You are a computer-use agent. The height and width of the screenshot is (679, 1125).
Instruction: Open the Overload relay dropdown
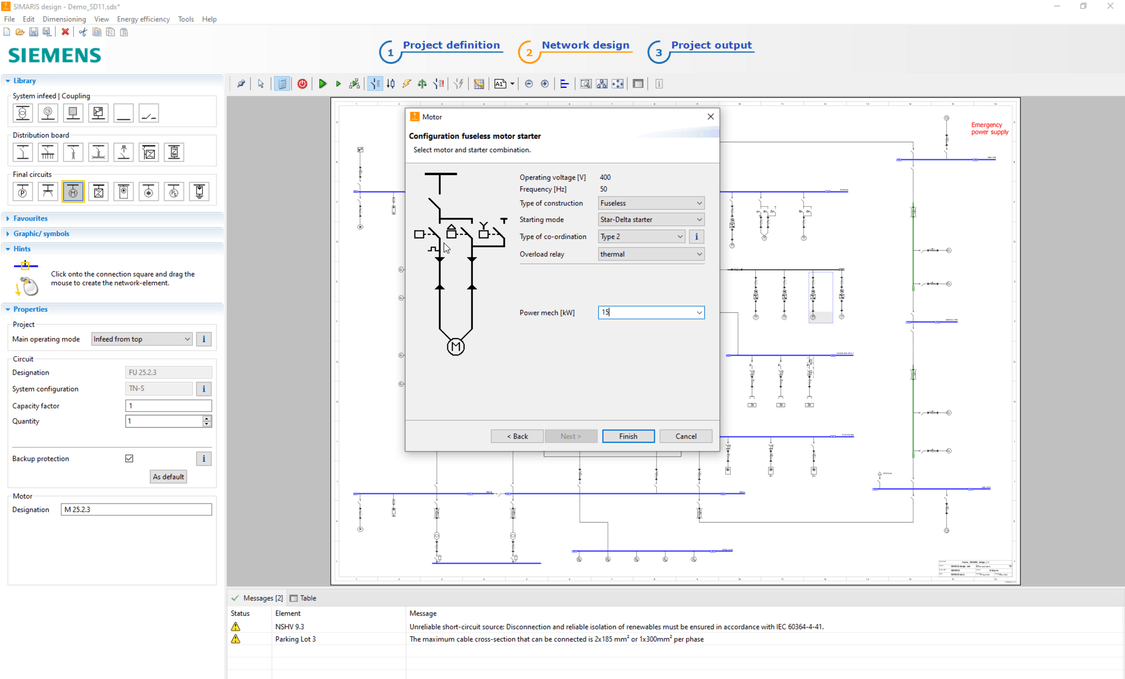pos(651,254)
